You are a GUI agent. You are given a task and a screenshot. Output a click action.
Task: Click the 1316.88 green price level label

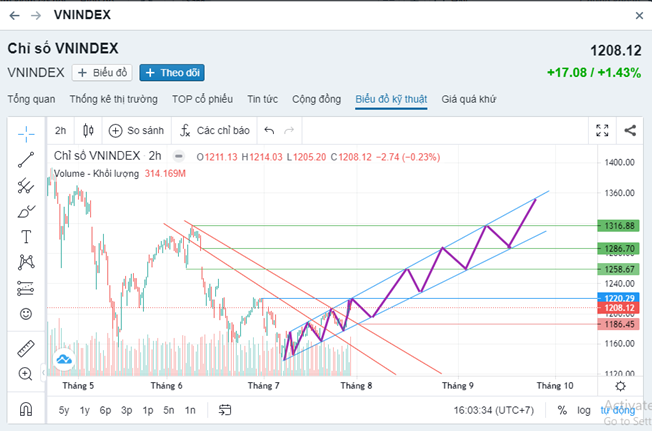click(x=615, y=225)
